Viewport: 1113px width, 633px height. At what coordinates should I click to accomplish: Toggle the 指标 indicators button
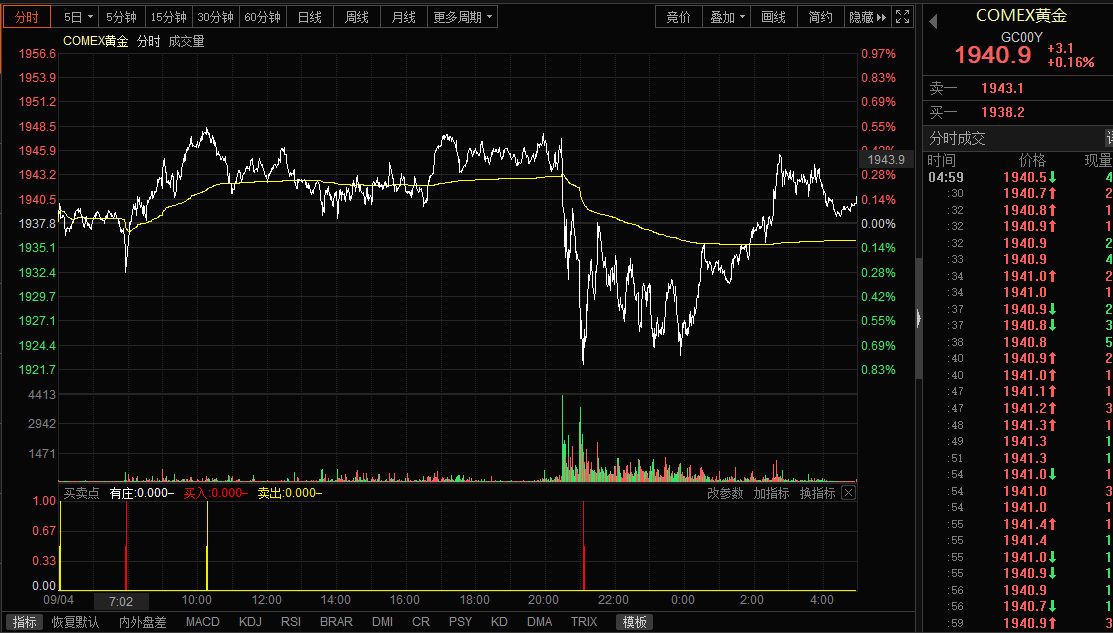pos(24,622)
